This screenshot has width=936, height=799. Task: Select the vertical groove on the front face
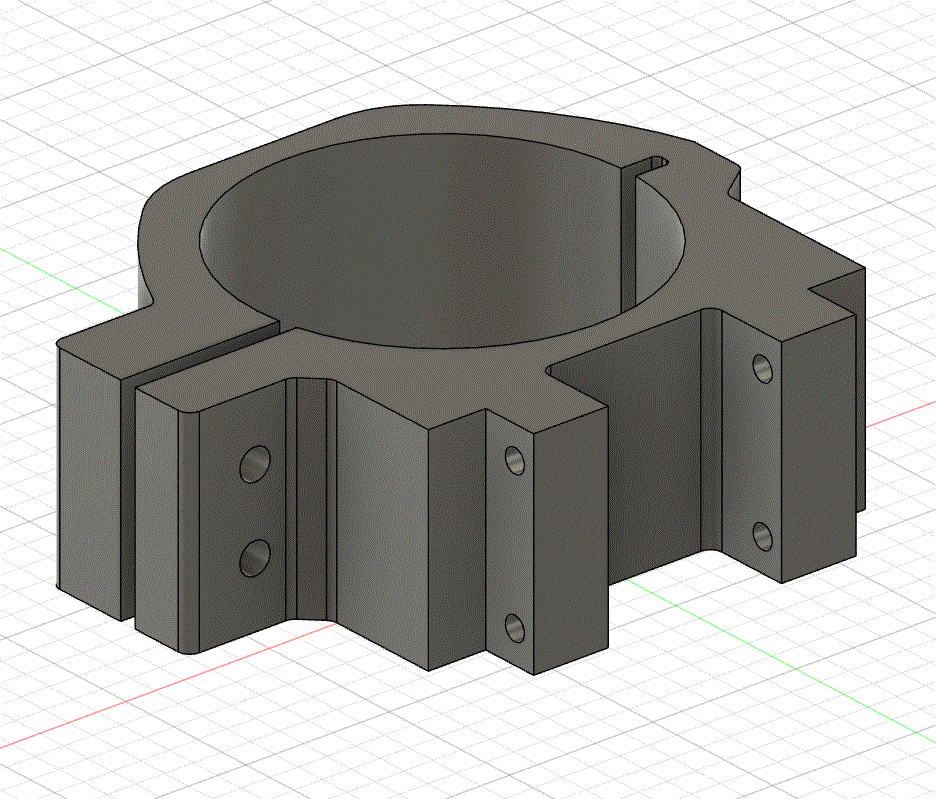click(308, 500)
